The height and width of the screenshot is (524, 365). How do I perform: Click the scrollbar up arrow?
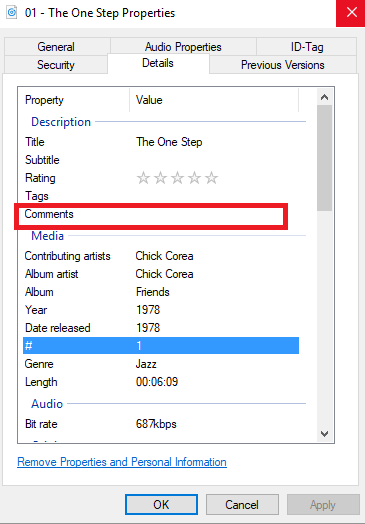point(324,97)
